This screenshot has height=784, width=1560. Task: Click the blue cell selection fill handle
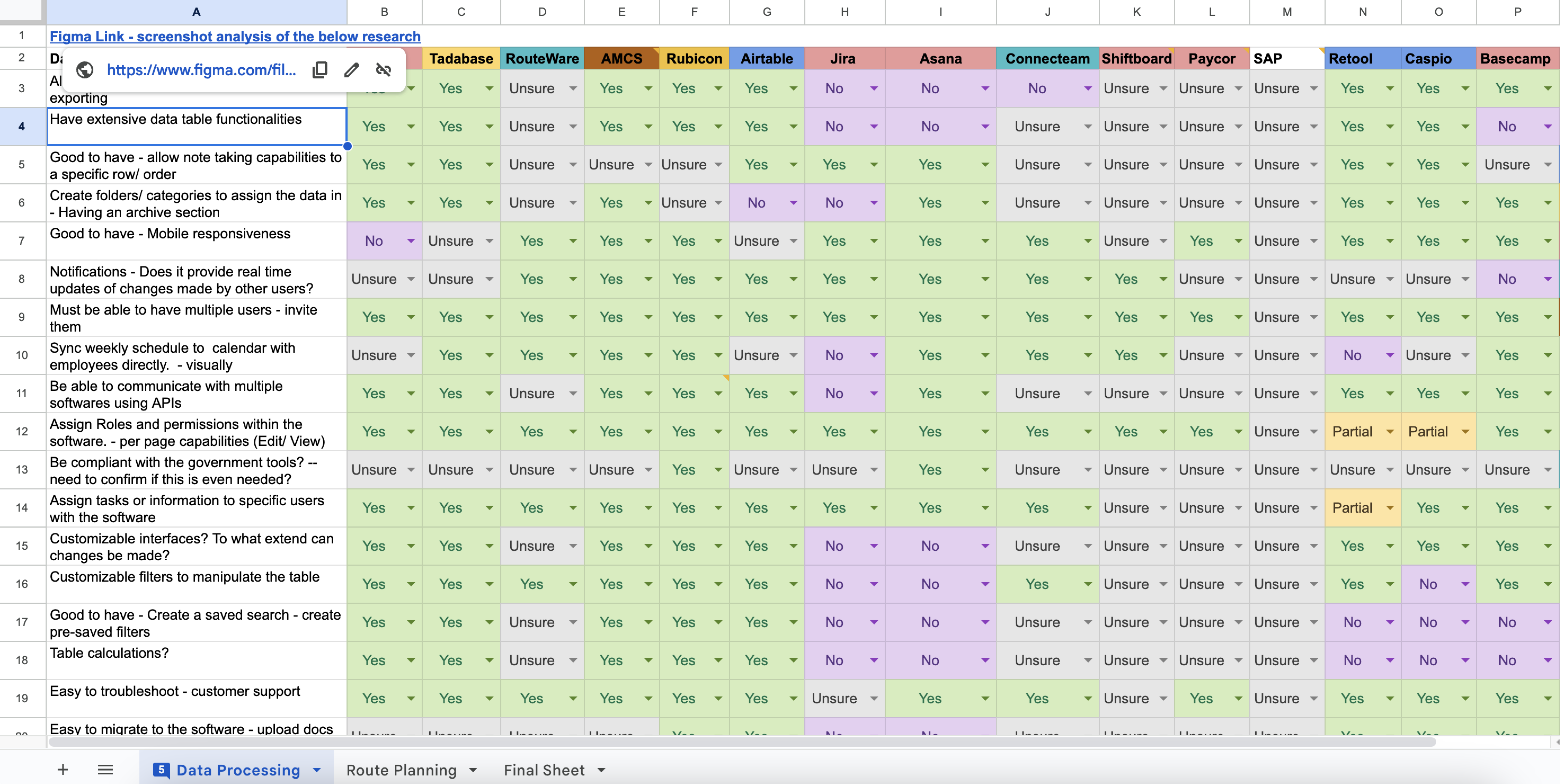[x=347, y=146]
